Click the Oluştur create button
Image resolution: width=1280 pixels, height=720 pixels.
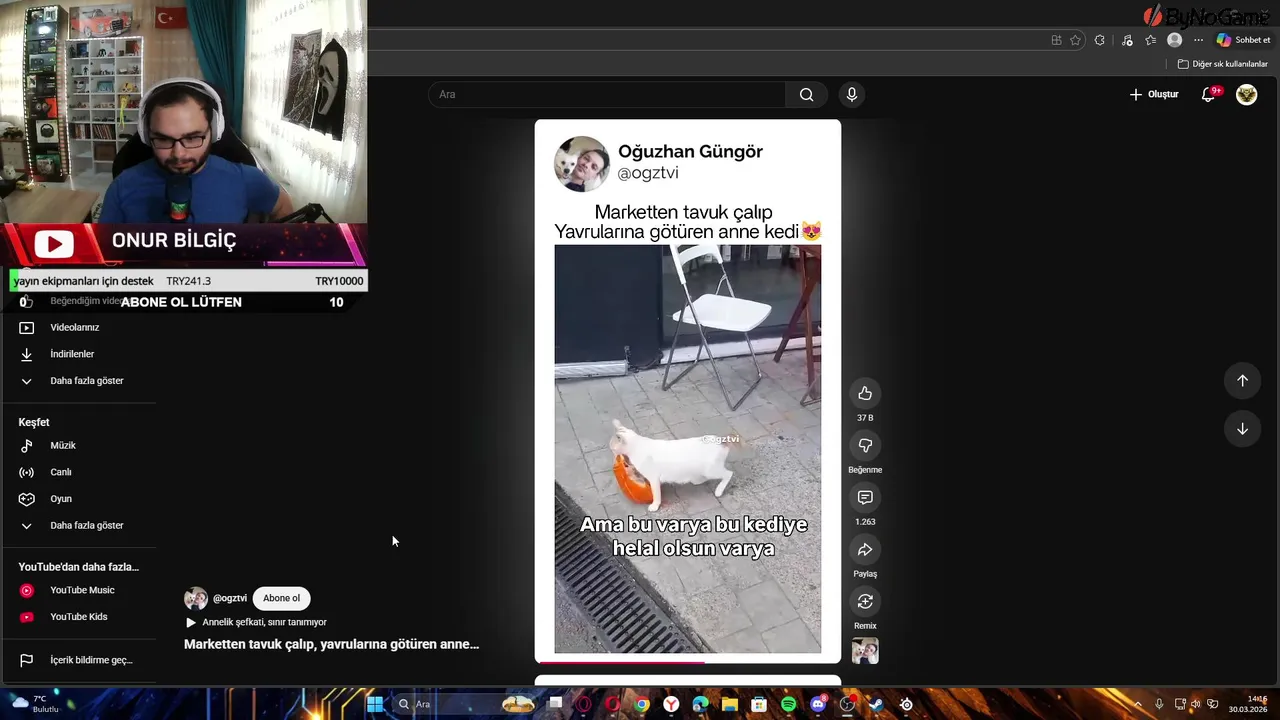click(1154, 94)
